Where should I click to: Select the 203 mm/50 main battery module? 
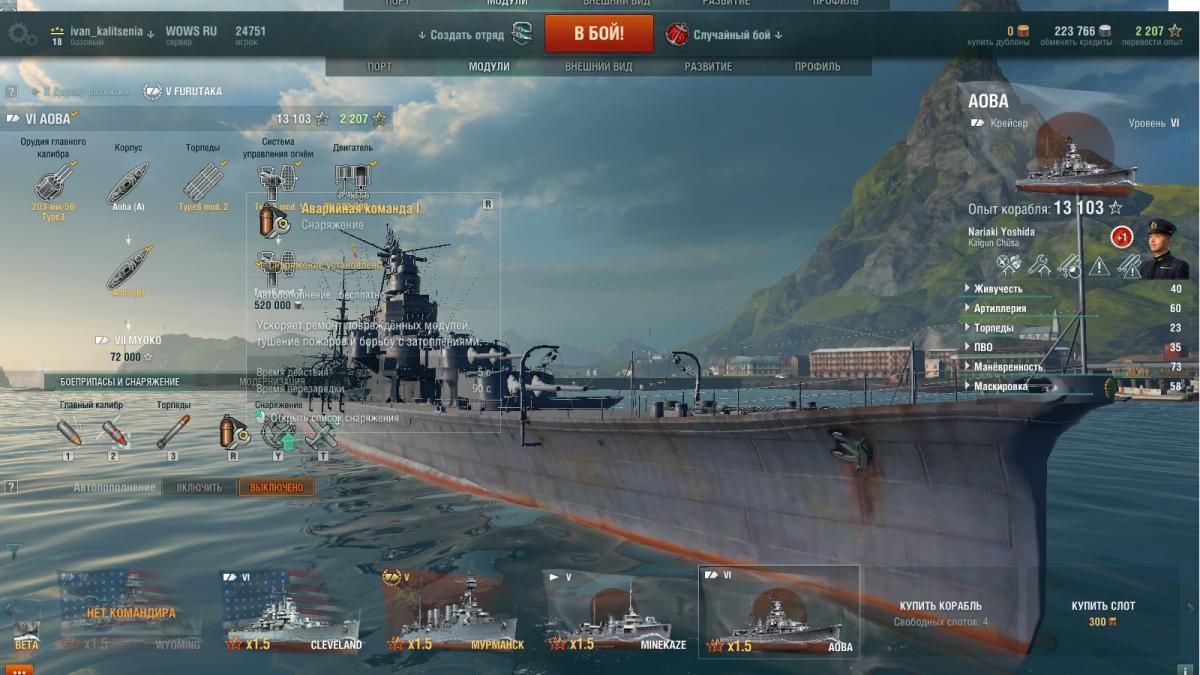tap(52, 184)
